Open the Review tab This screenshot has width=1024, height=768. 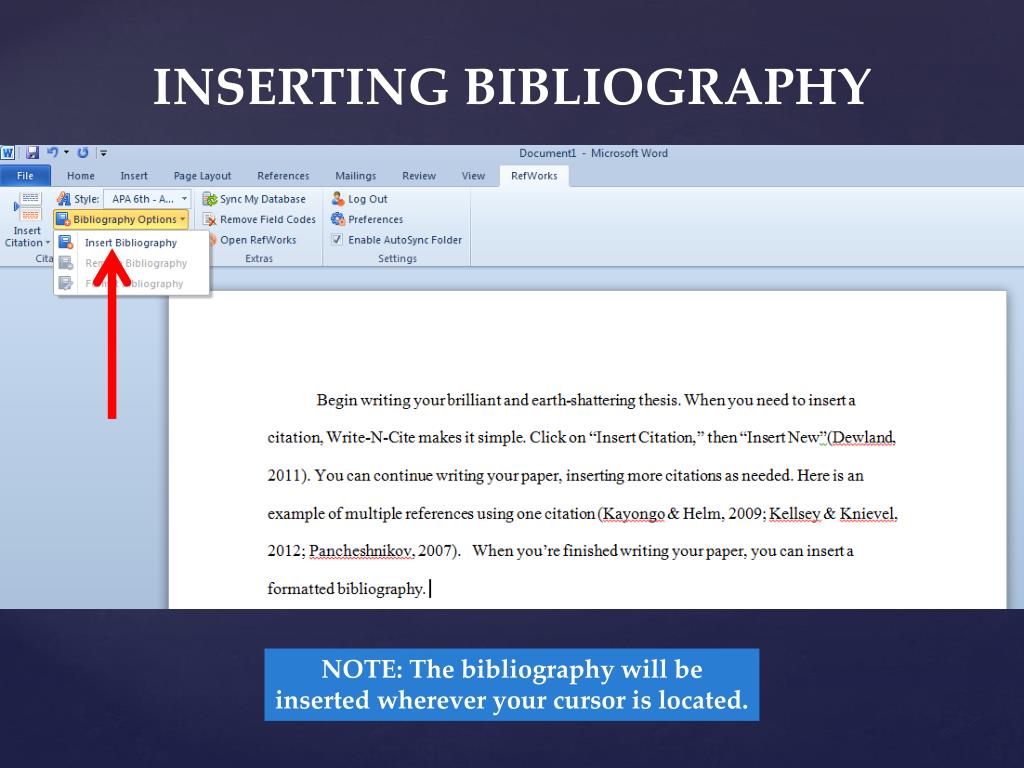click(x=419, y=176)
